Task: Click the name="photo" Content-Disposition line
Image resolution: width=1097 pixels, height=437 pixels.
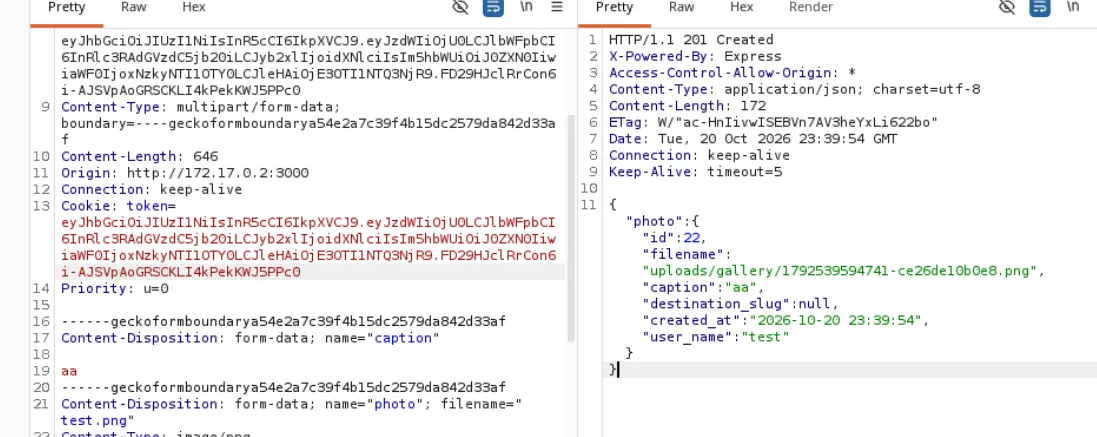Action: [x=292, y=404]
